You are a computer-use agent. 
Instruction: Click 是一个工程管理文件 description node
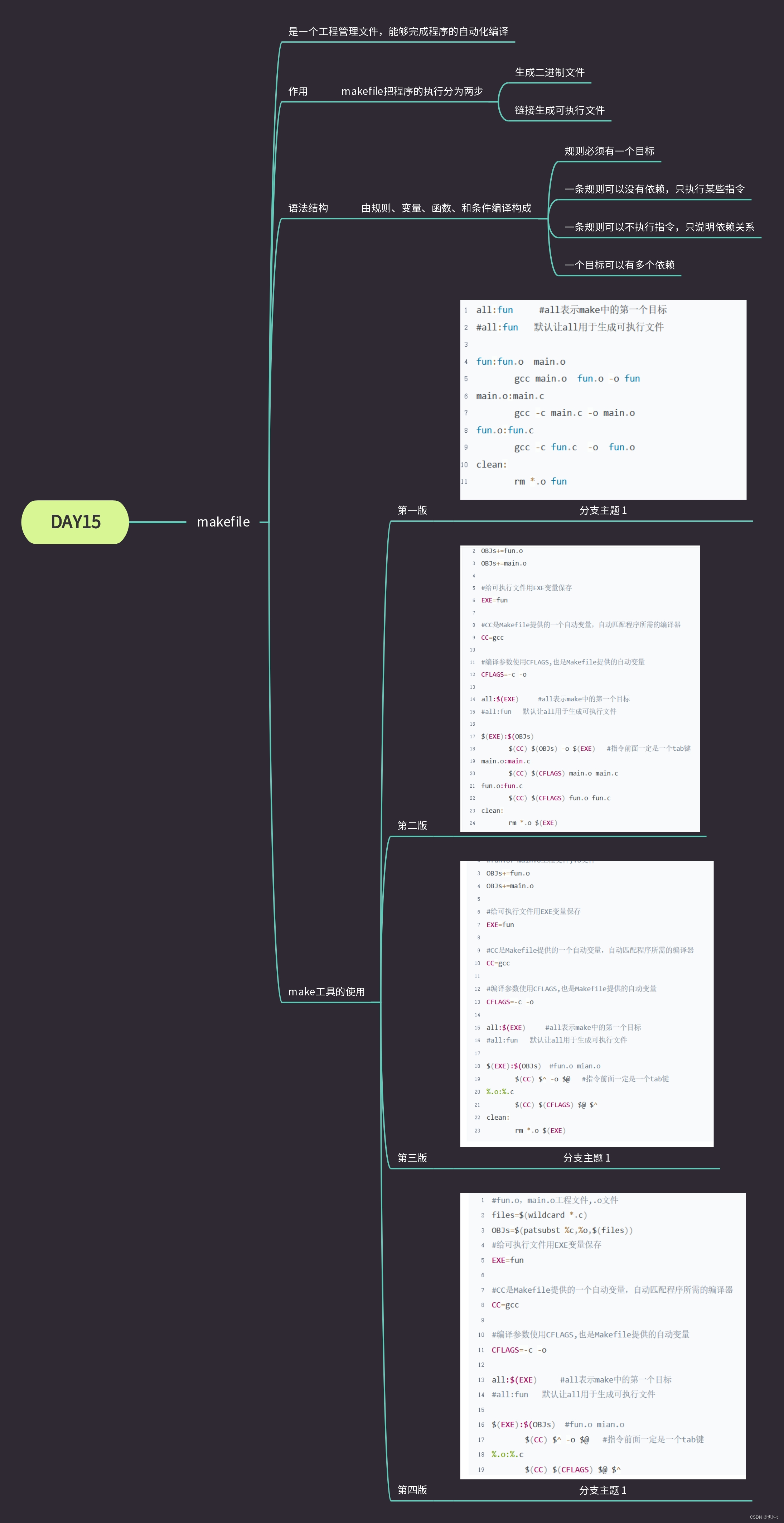398,31
